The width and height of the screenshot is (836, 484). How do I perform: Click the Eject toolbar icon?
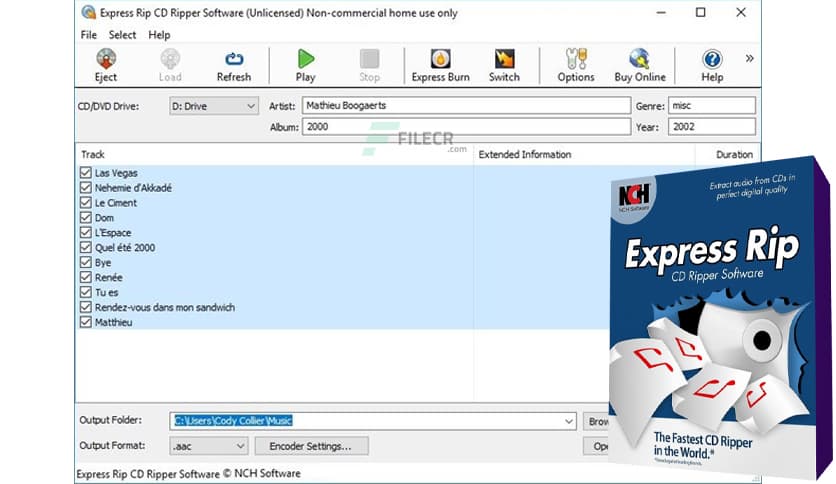pos(106,65)
